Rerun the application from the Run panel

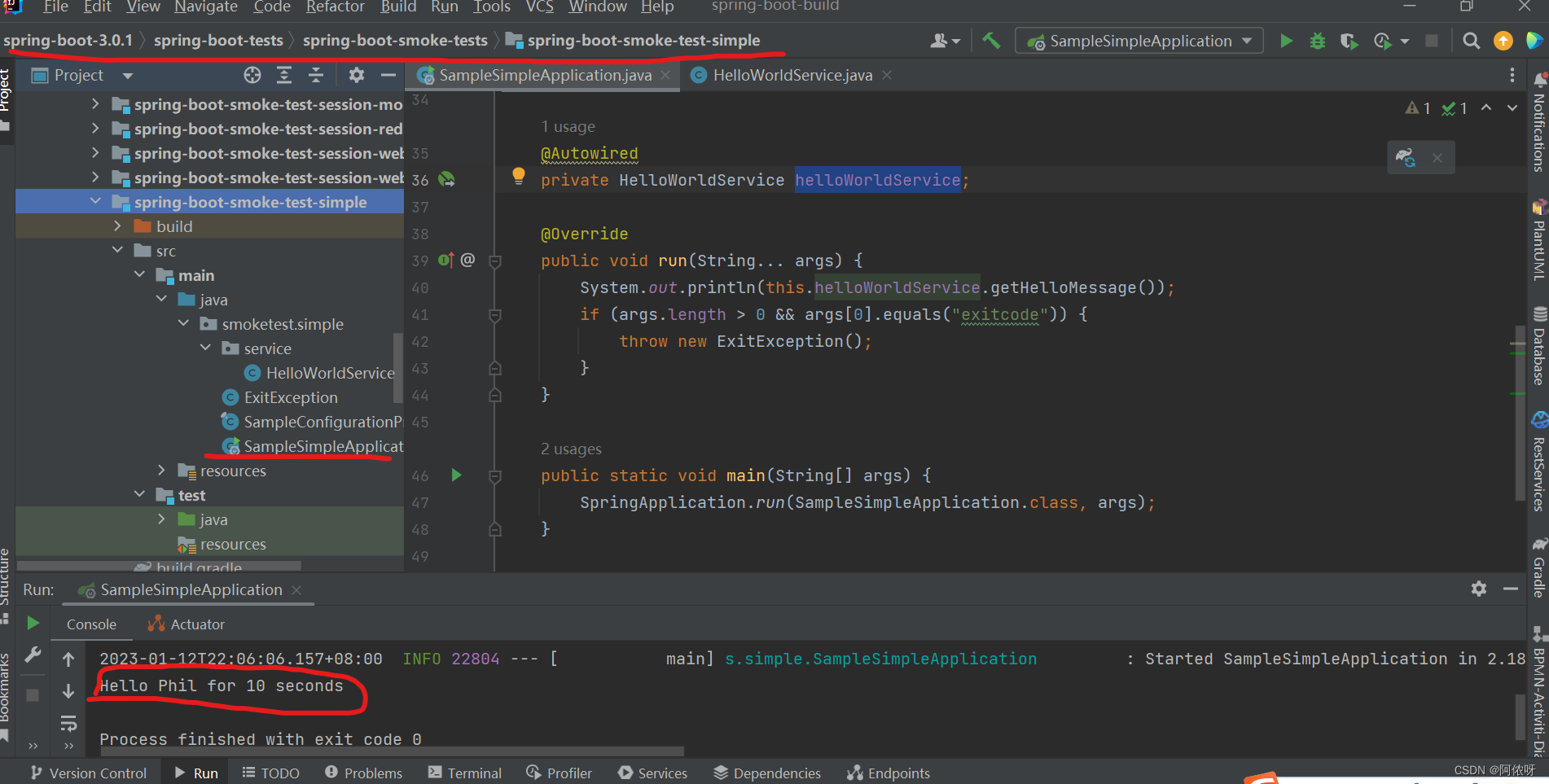33,623
